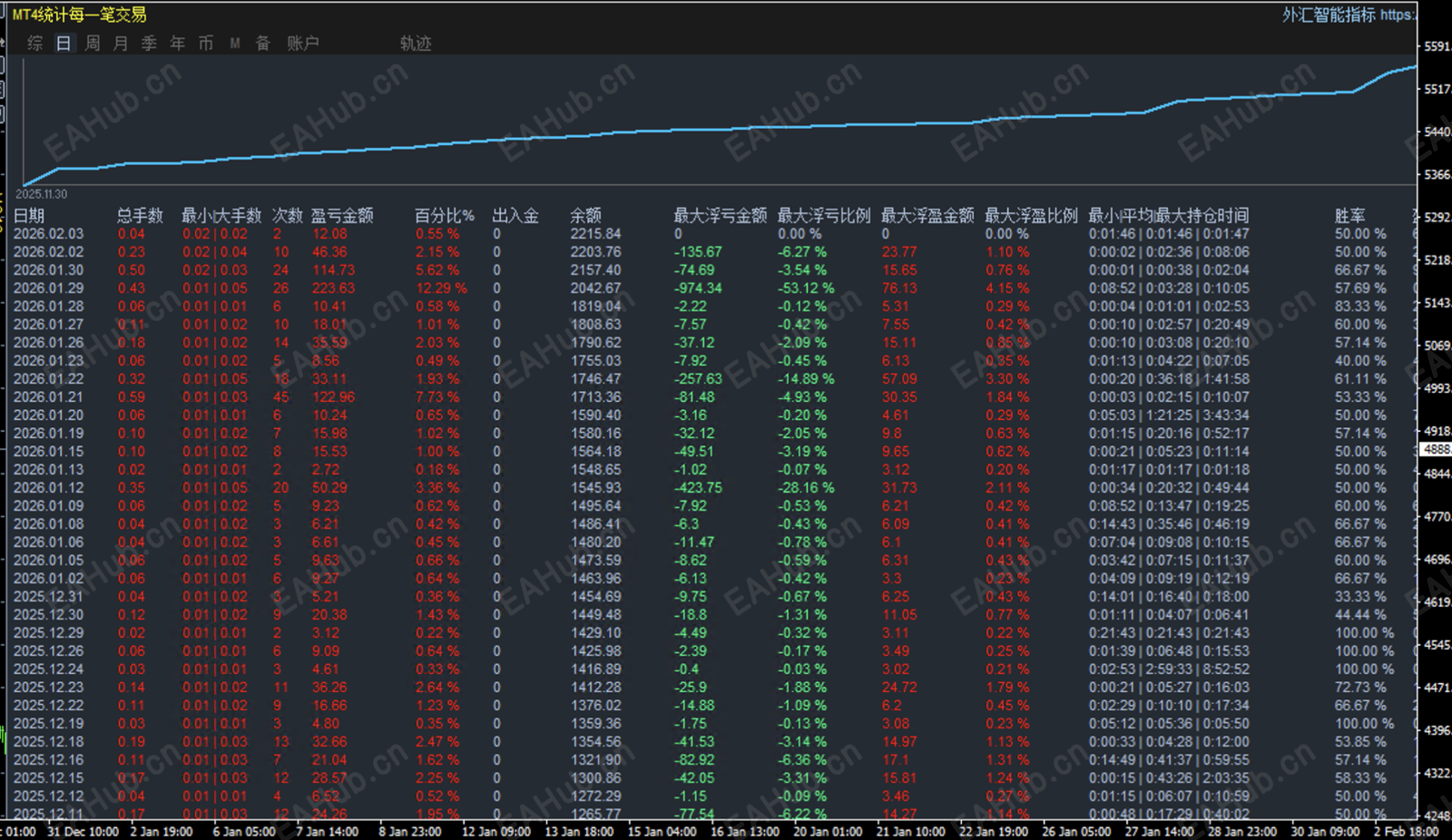Click profit value 223.63

tap(334, 288)
